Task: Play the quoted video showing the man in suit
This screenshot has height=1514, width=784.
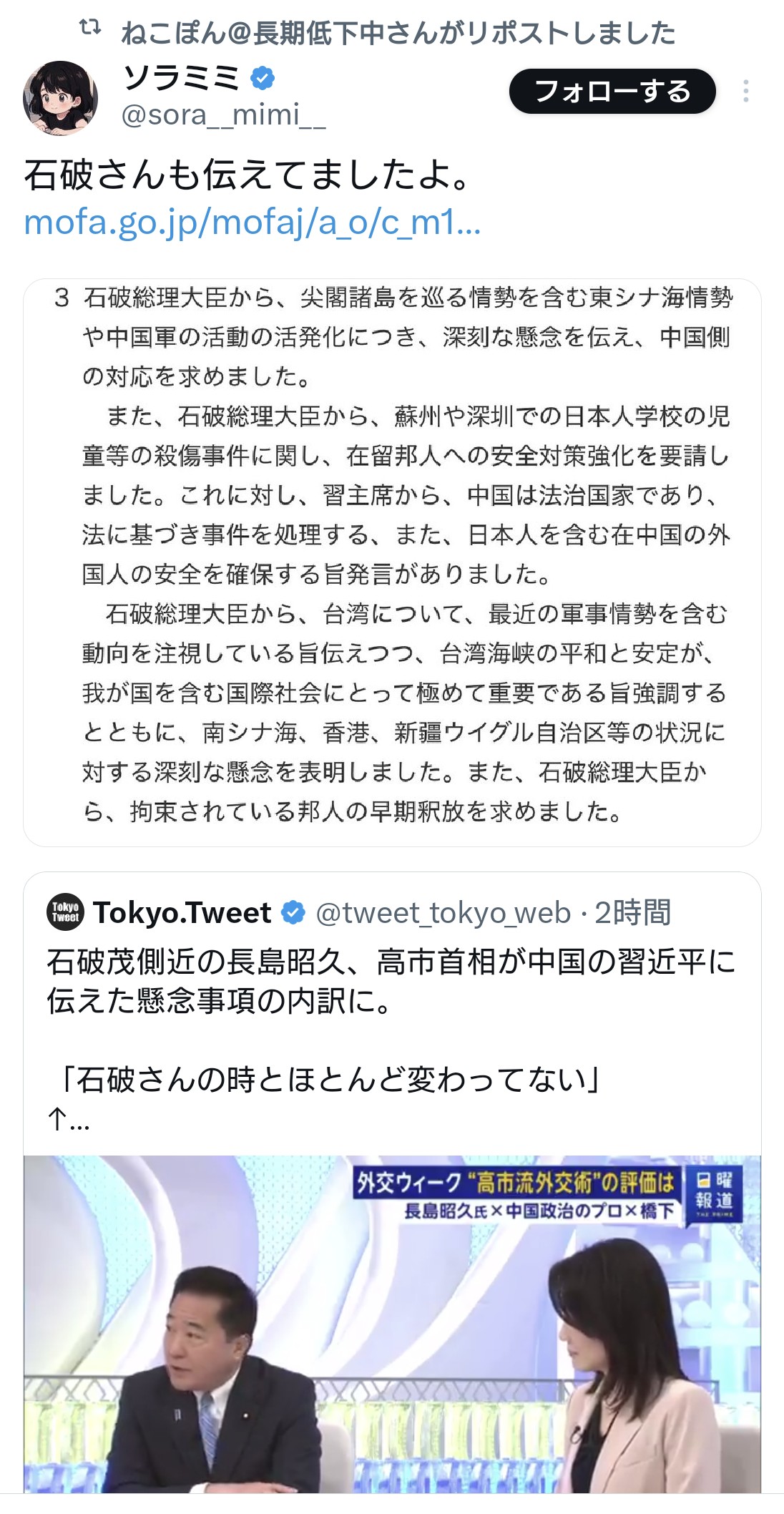Action: click(x=392, y=1324)
